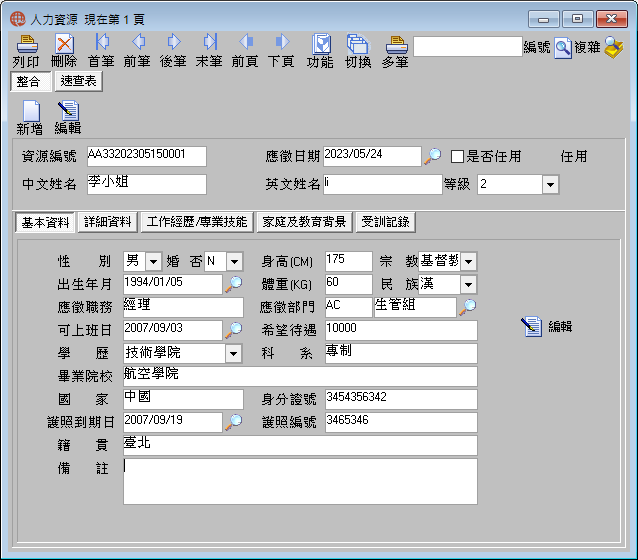The image size is (638, 560).
Task: Expand the 學歷 dropdown
Action: pyautogui.click(x=234, y=353)
